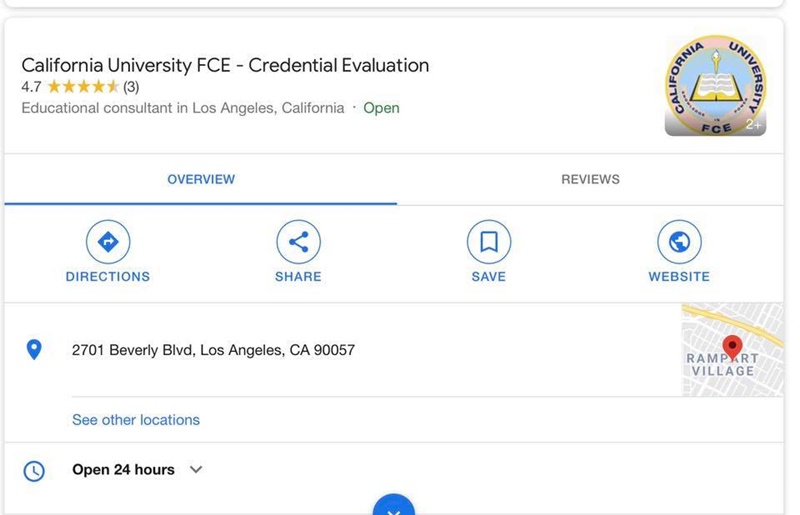Expand the Open 24 hours chevron
The width and height of the screenshot is (800, 515).
(x=196, y=470)
